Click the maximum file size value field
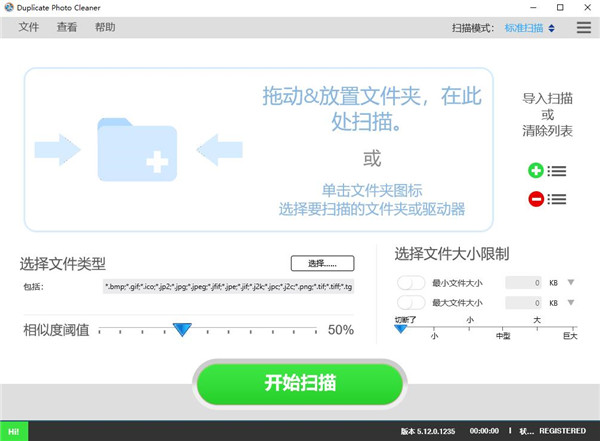The width and height of the screenshot is (600, 441). 523,303
